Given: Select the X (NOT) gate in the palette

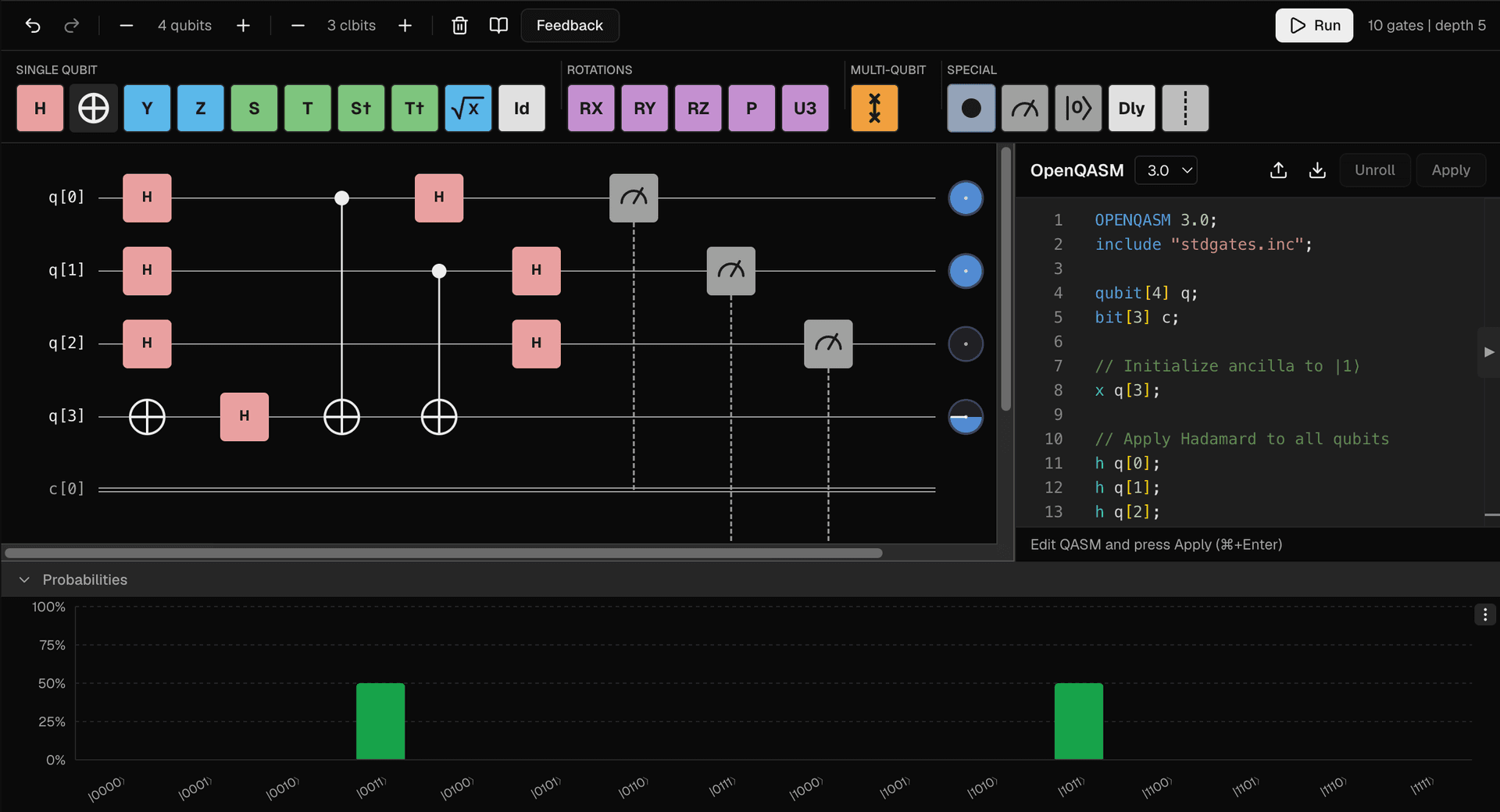Looking at the screenshot, I should coord(94,109).
